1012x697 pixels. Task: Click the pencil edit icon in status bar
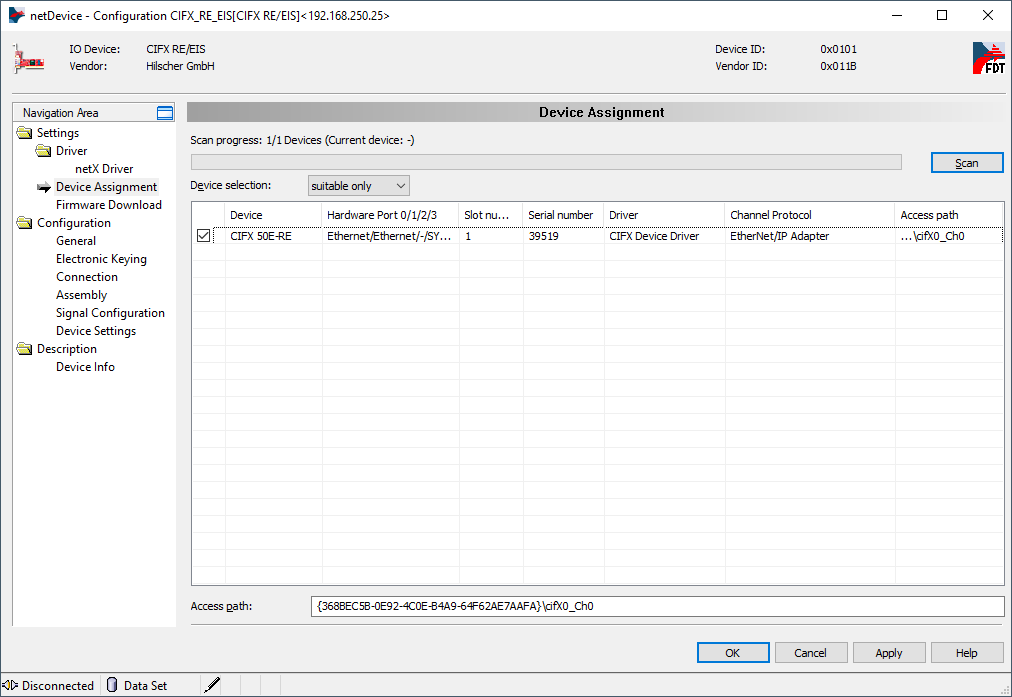(x=211, y=685)
